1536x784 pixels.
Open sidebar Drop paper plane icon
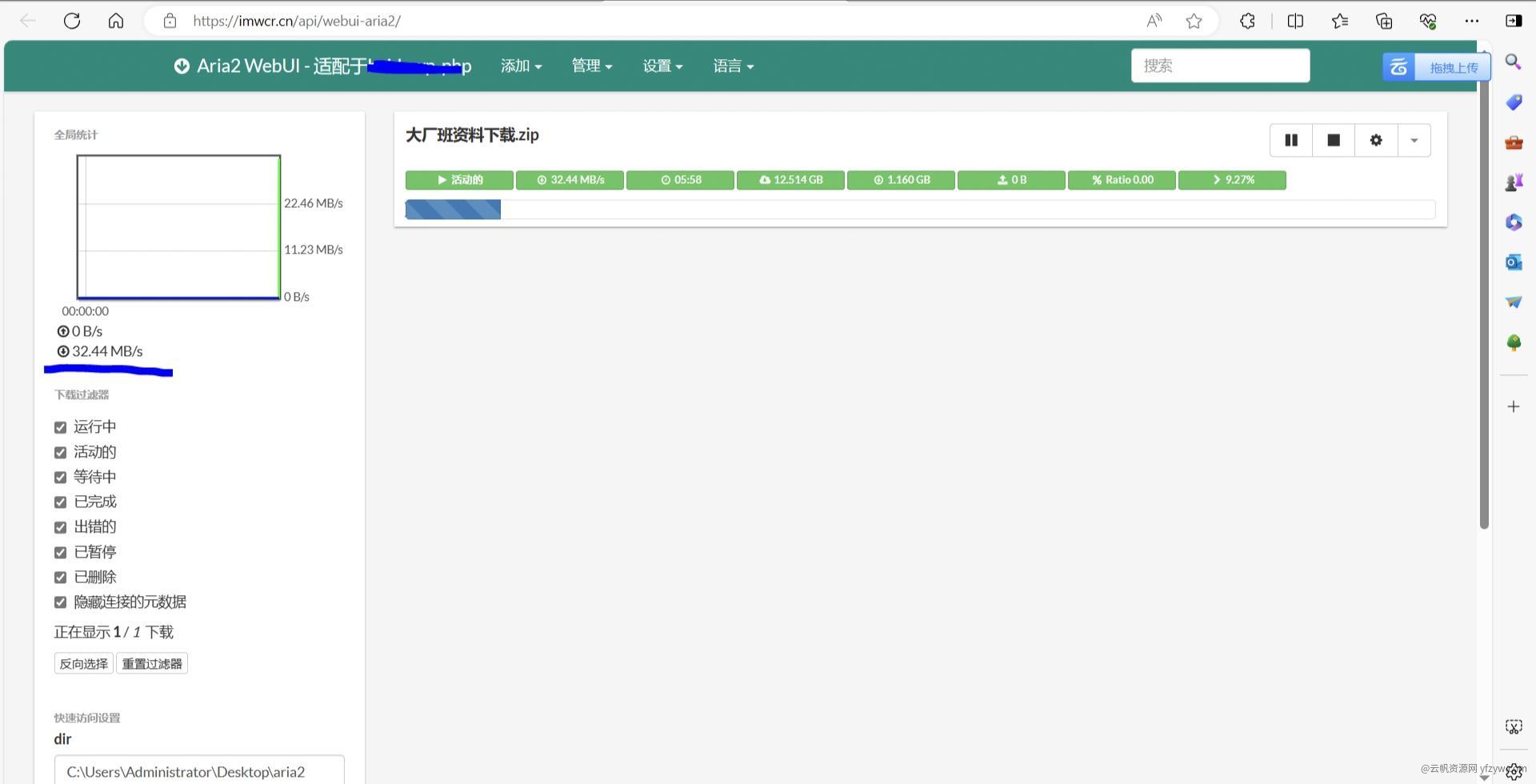[1514, 302]
